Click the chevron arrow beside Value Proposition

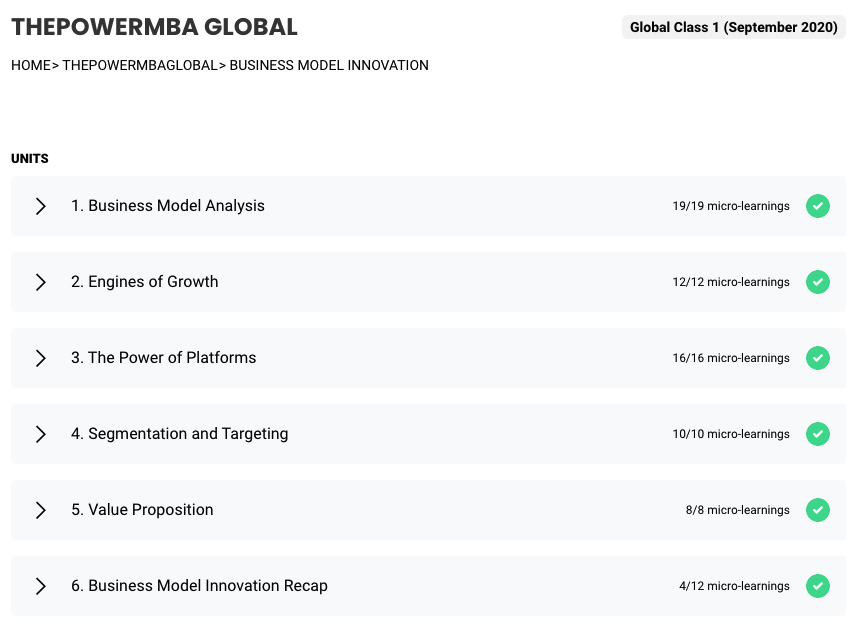[40, 510]
